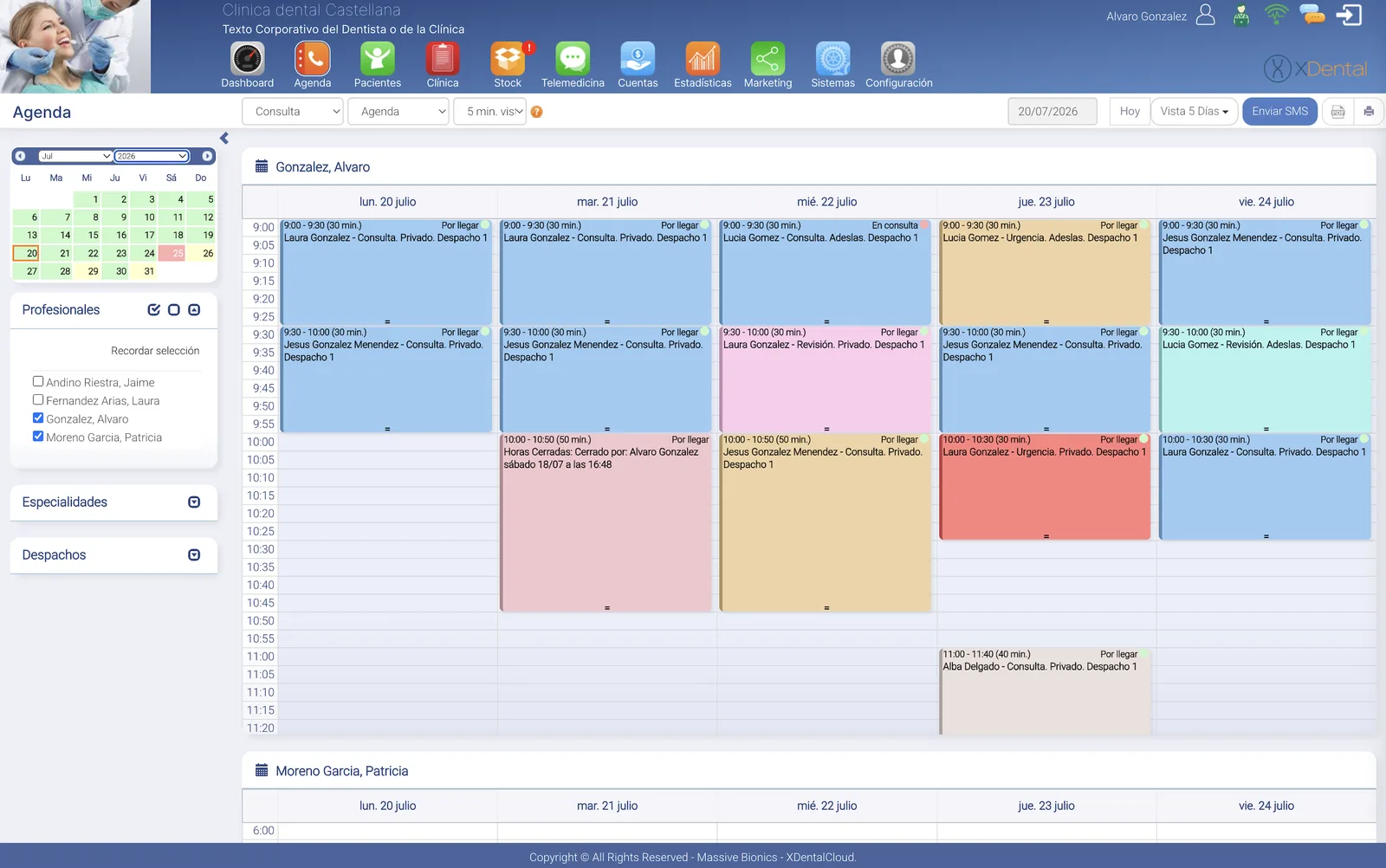
Task: Open the Telemedicina chat icon
Action: pyautogui.click(x=573, y=59)
